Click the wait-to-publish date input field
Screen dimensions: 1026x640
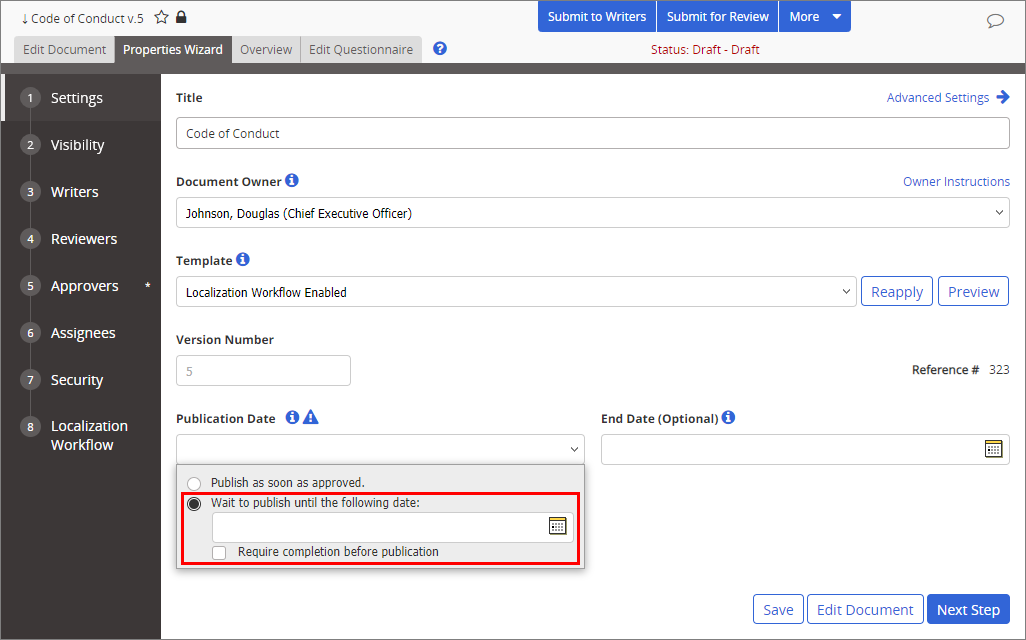pyautogui.click(x=393, y=527)
